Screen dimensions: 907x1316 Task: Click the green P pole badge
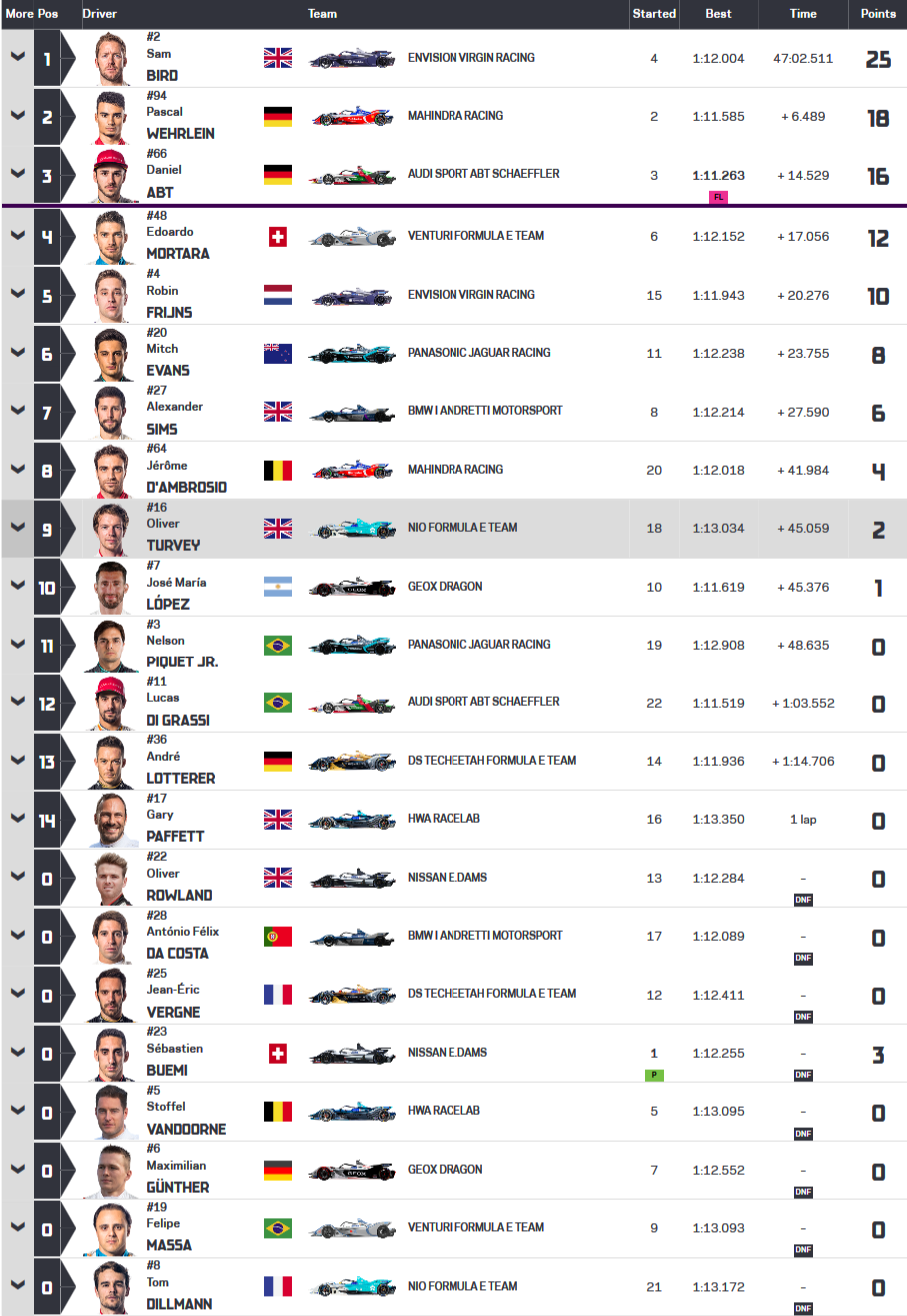654,1075
